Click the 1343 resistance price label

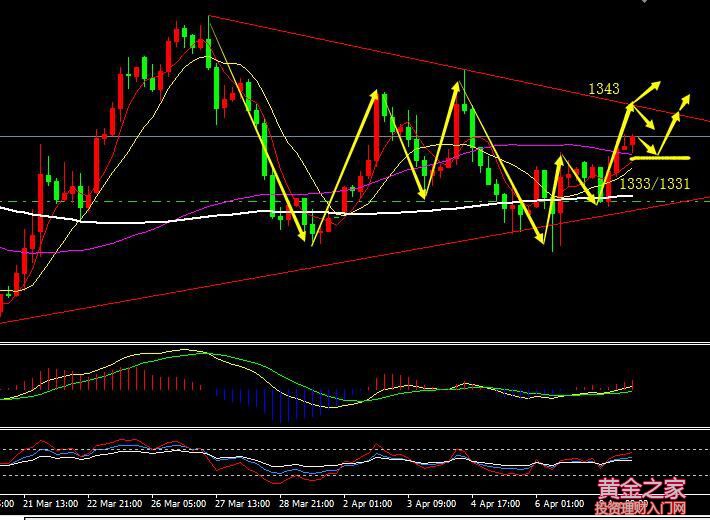coord(604,90)
